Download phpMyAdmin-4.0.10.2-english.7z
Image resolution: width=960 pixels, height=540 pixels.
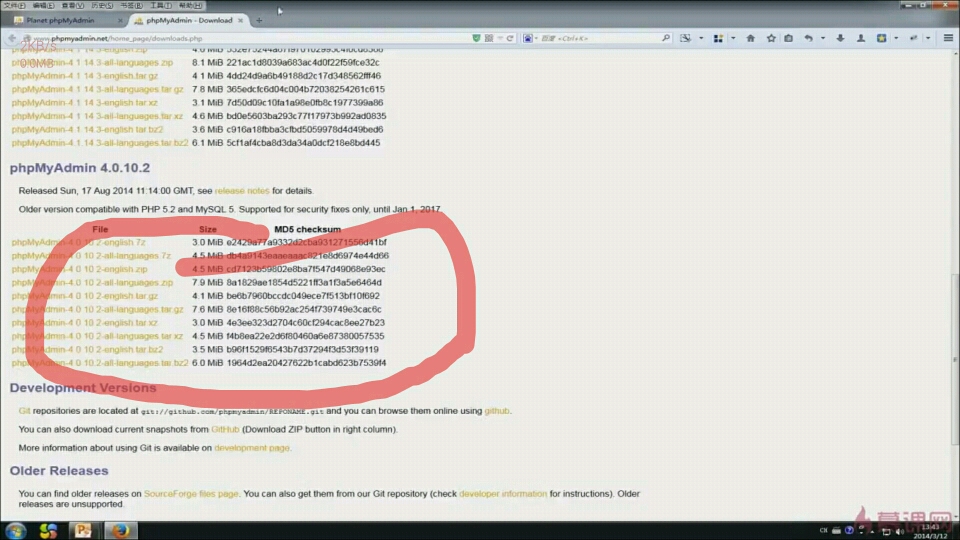click(78, 242)
